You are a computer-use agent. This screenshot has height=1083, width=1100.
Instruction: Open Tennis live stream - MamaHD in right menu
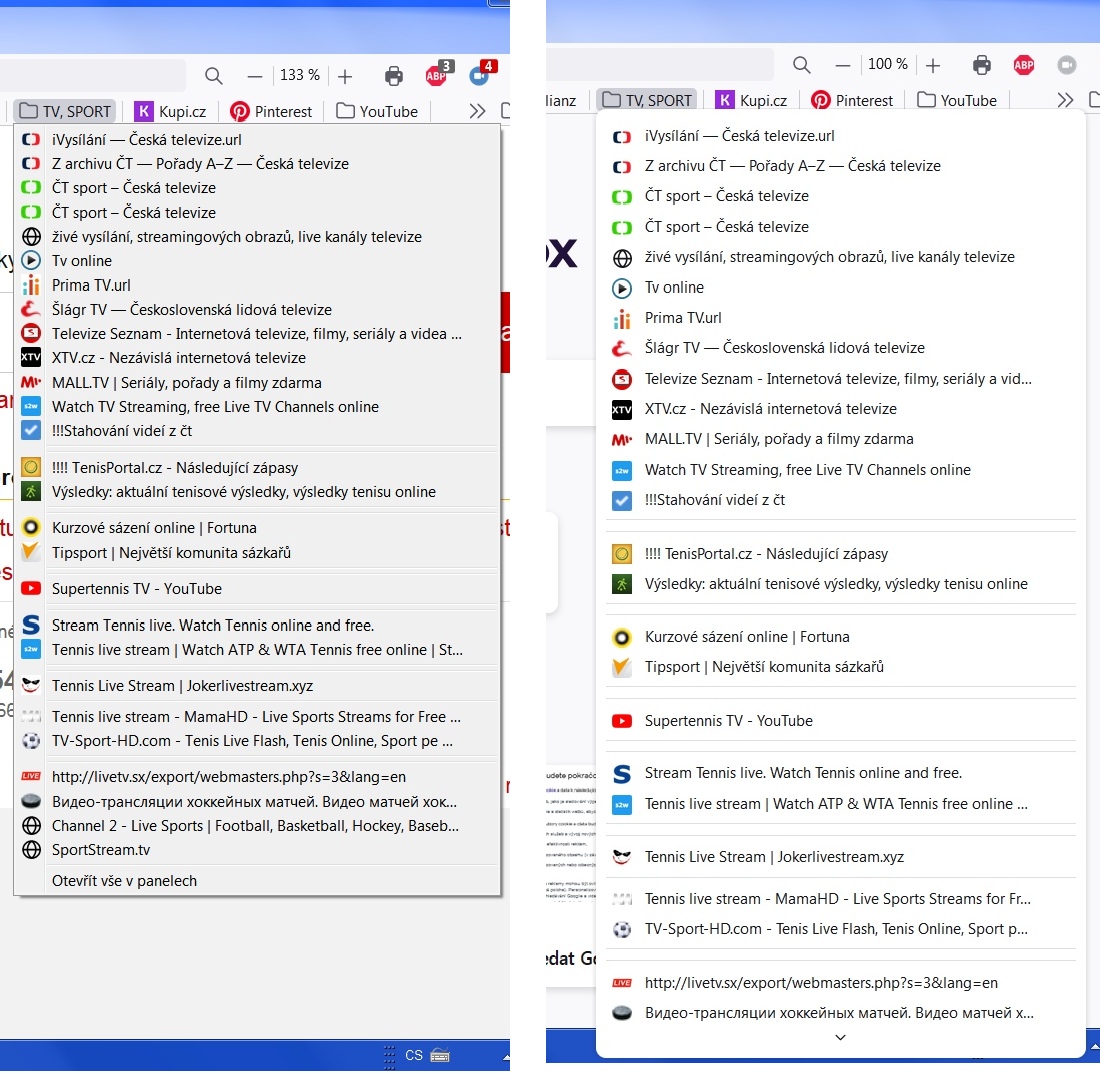[x=840, y=899]
